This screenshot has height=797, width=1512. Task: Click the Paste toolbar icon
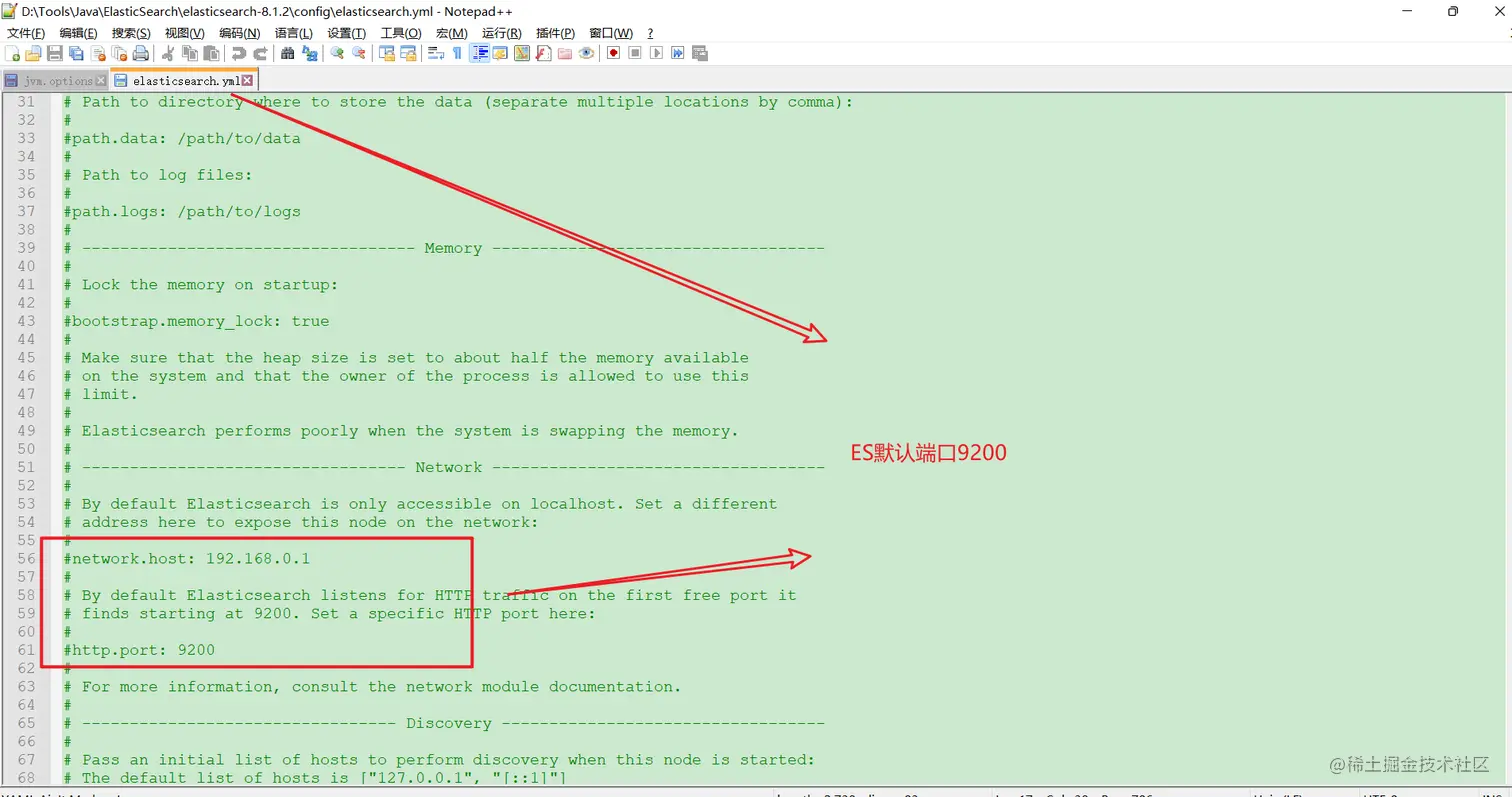pos(211,53)
